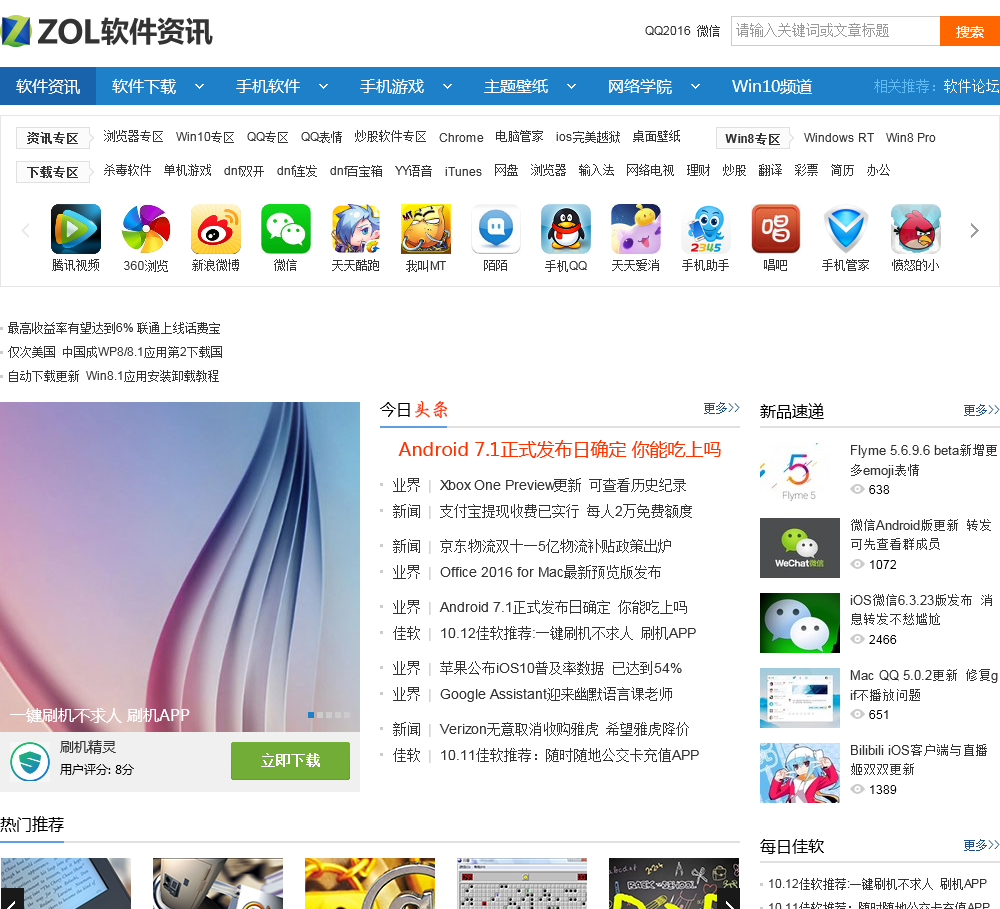The width and height of the screenshot is (1000, 909).
Task: Open the 2345 手机助手 icon
Action: 705,229
